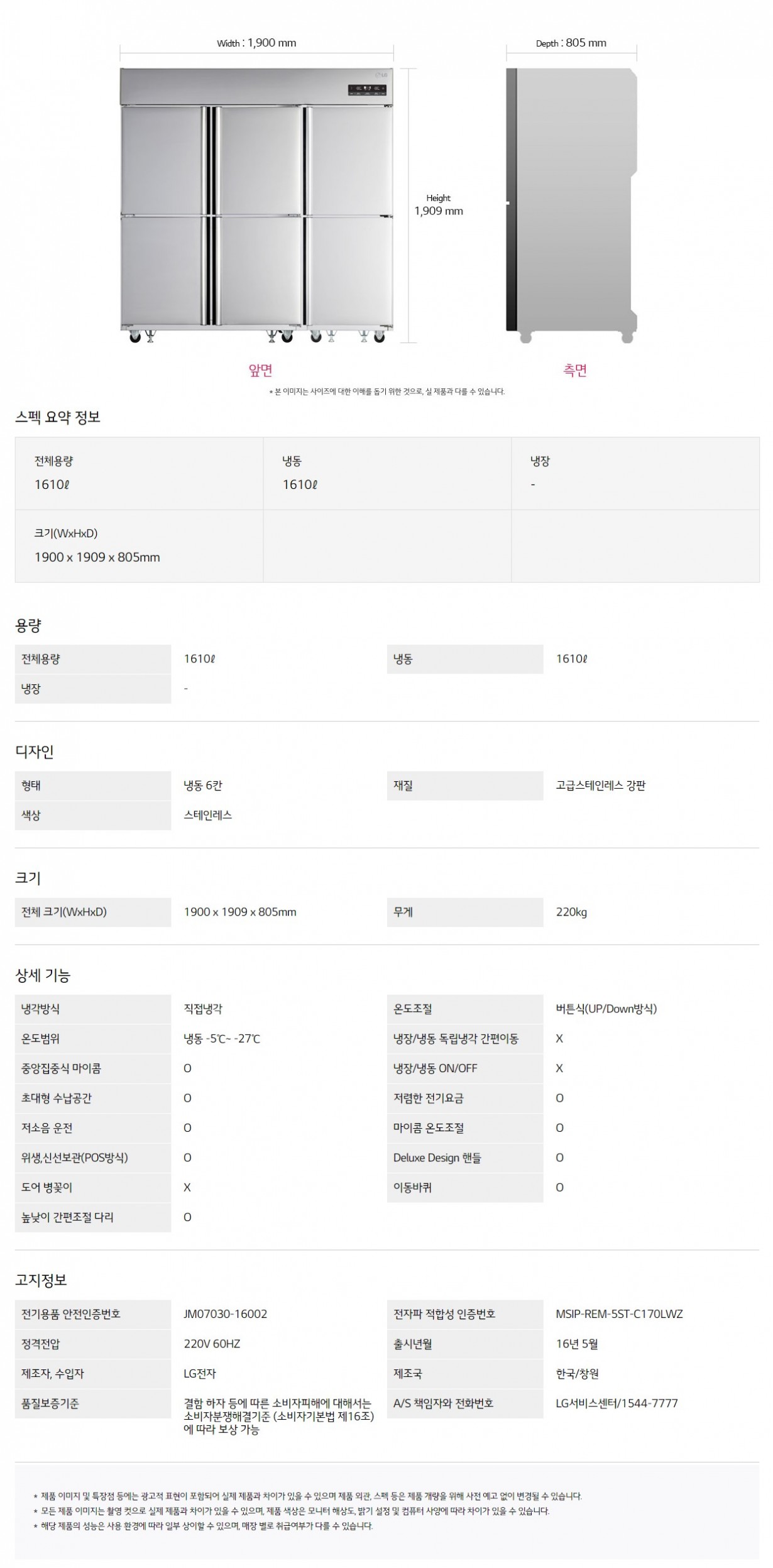Image resolution: width=773 pixels, height=1568 pixels.
Task: Click the side view freezer image
Action: coord(571,201)
